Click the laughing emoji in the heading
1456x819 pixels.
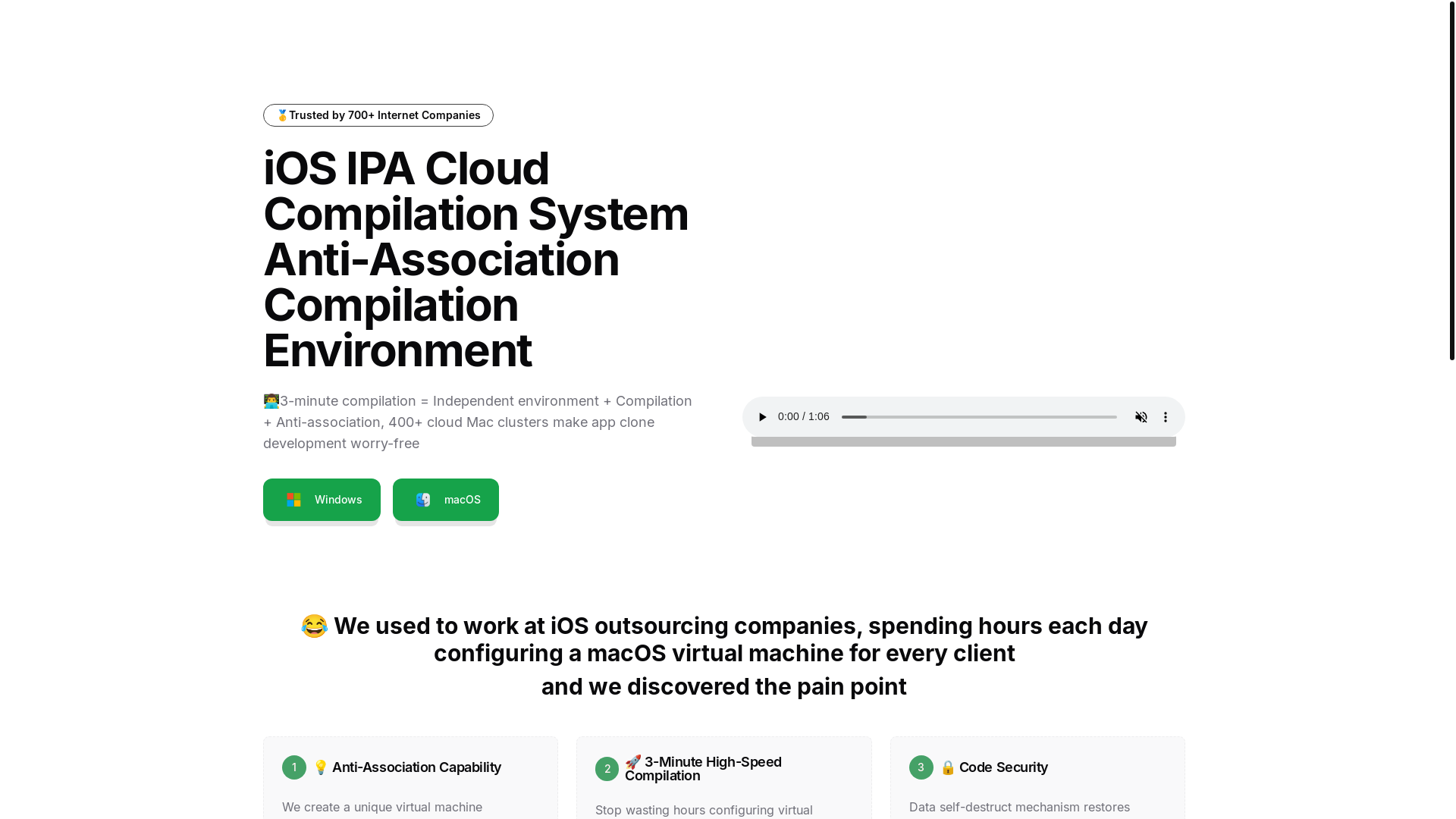314,626
